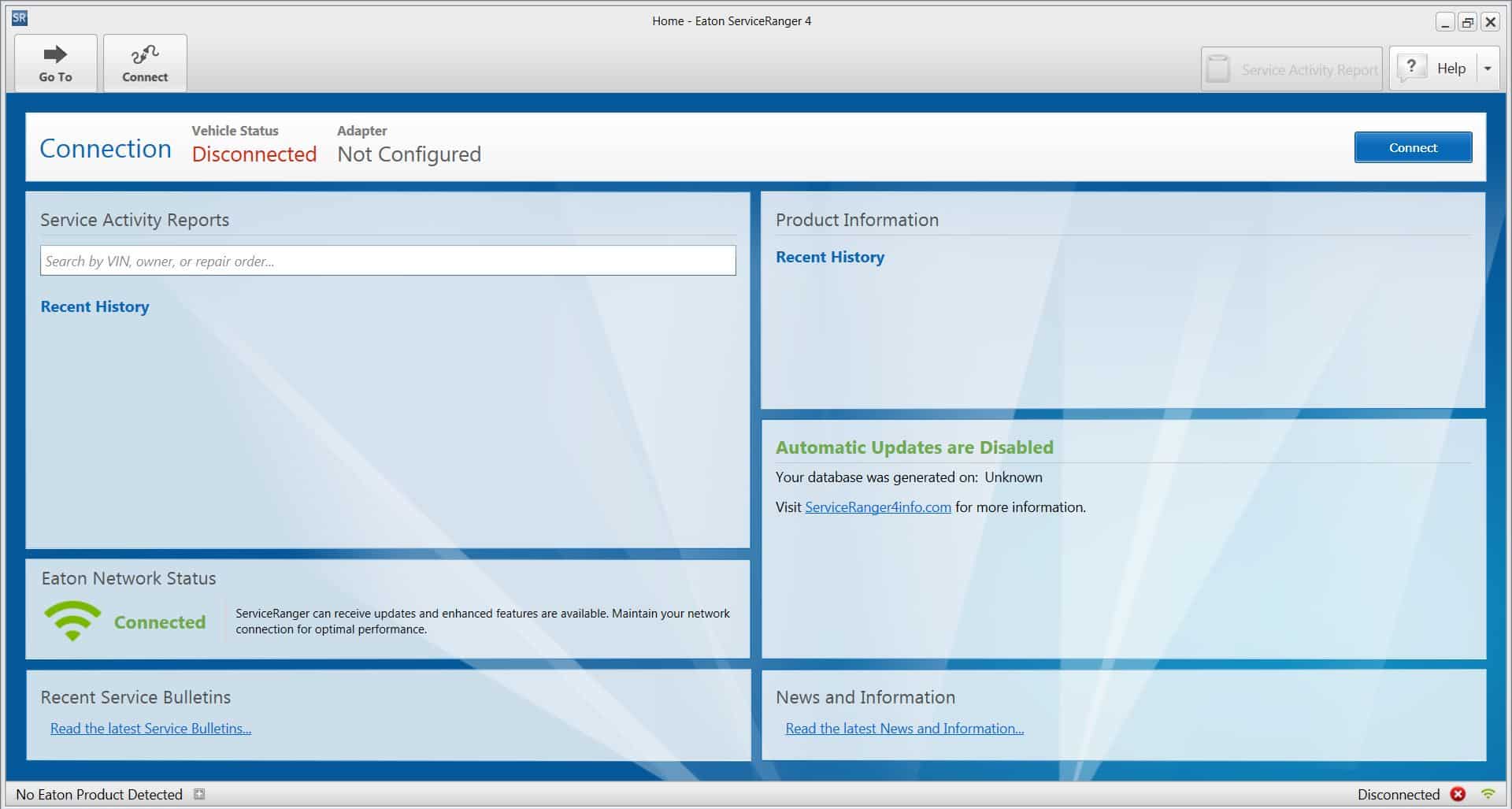The height and width of the screenshot is (809, 1512).
Task: Click the red disconnected X status icon
Action: [1458, 794]
